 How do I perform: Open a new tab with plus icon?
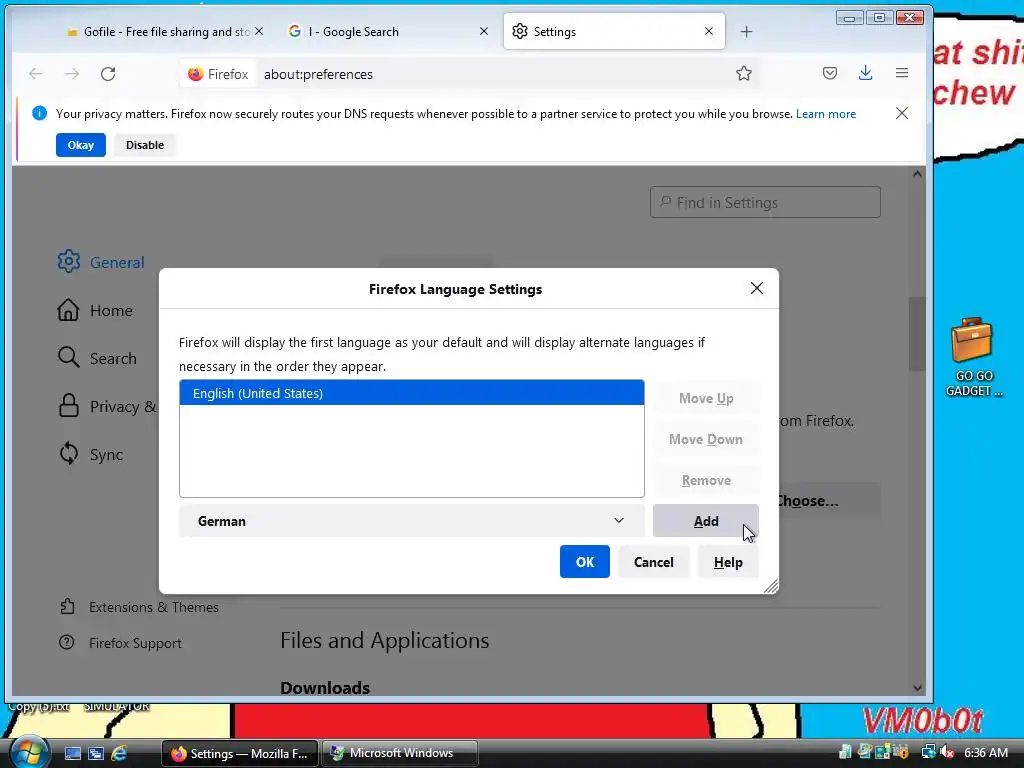746,31
